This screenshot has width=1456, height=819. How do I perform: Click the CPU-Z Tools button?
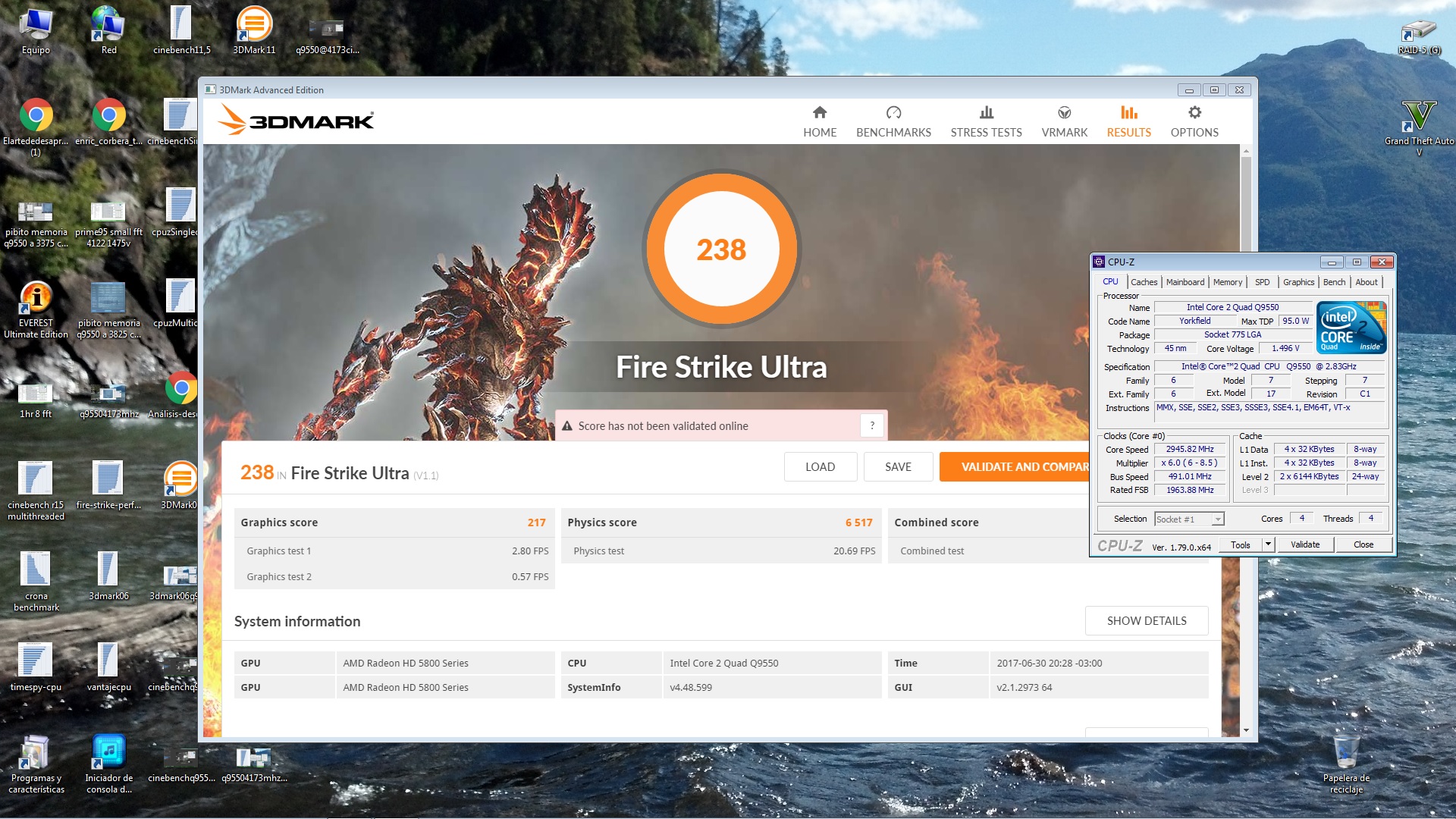pyautogui.click(x=1240, y=544)
